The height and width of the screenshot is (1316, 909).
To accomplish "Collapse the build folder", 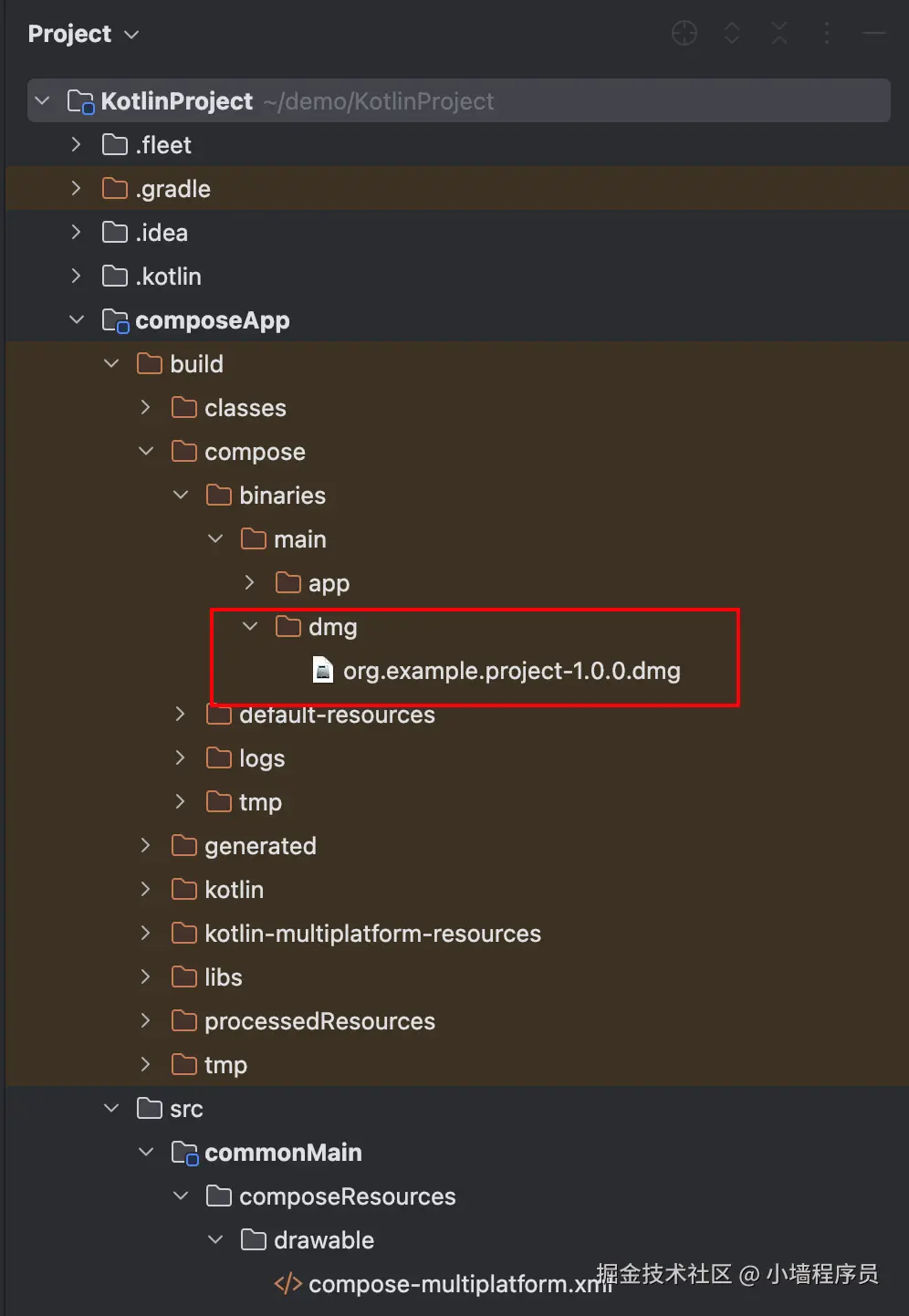I will 111,364.
